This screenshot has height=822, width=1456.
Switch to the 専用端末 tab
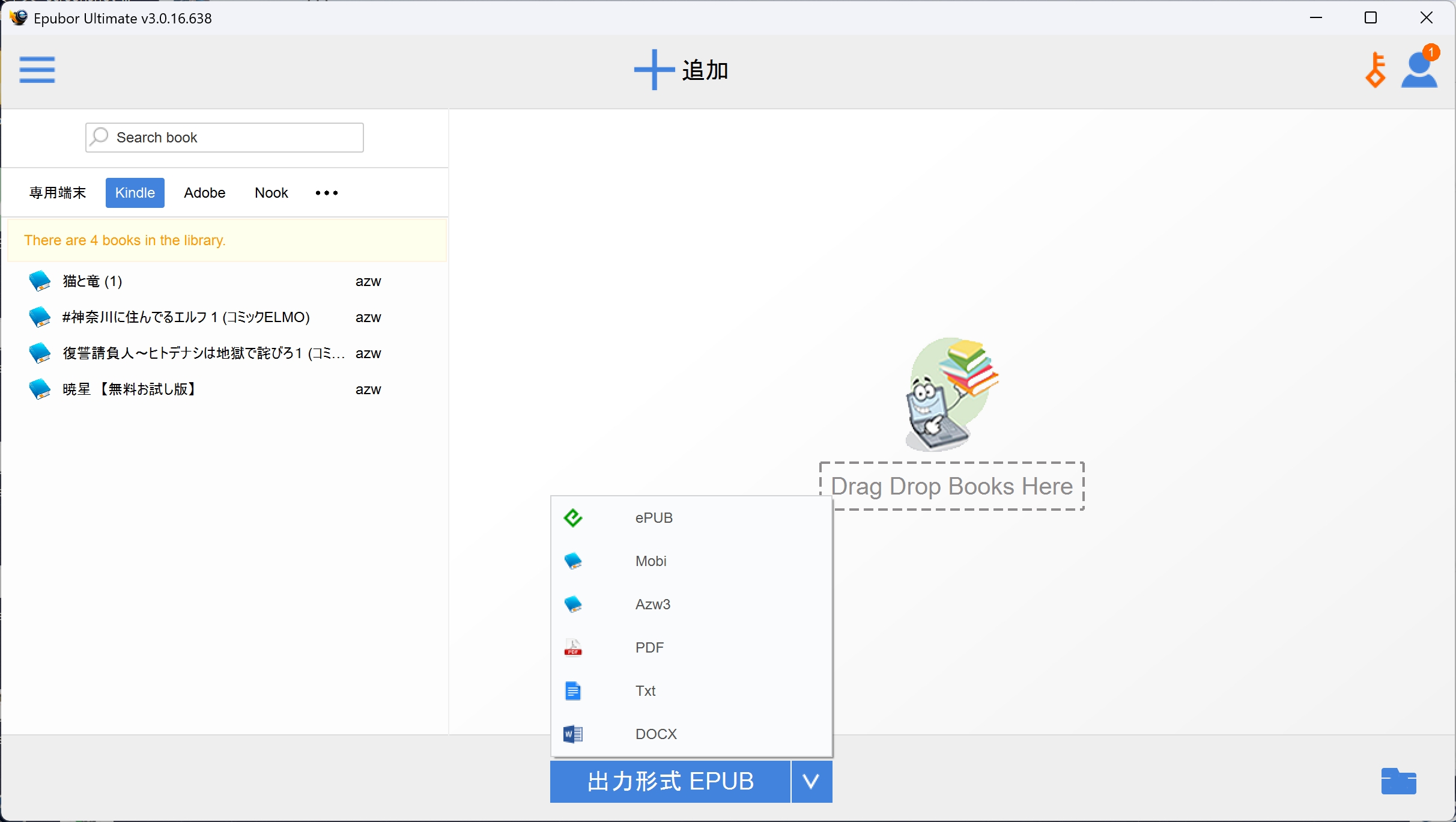point(58,193)
